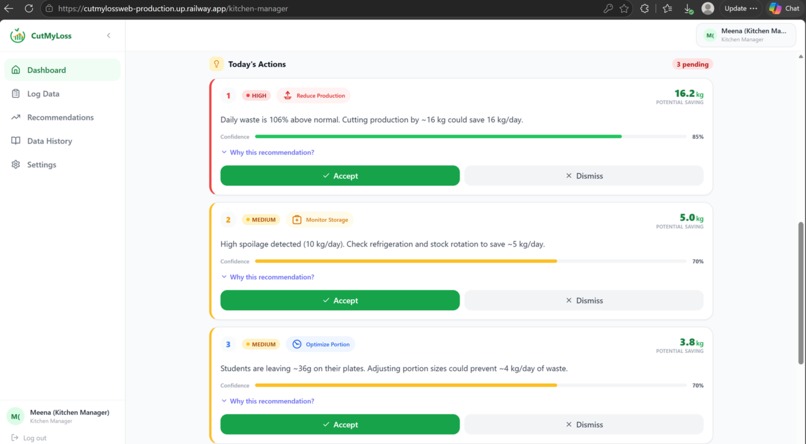Dismiss the Reduce Production recommendation
Image resolution: width=806 pixels, height=444 pixels.
[x=584, y=176]
